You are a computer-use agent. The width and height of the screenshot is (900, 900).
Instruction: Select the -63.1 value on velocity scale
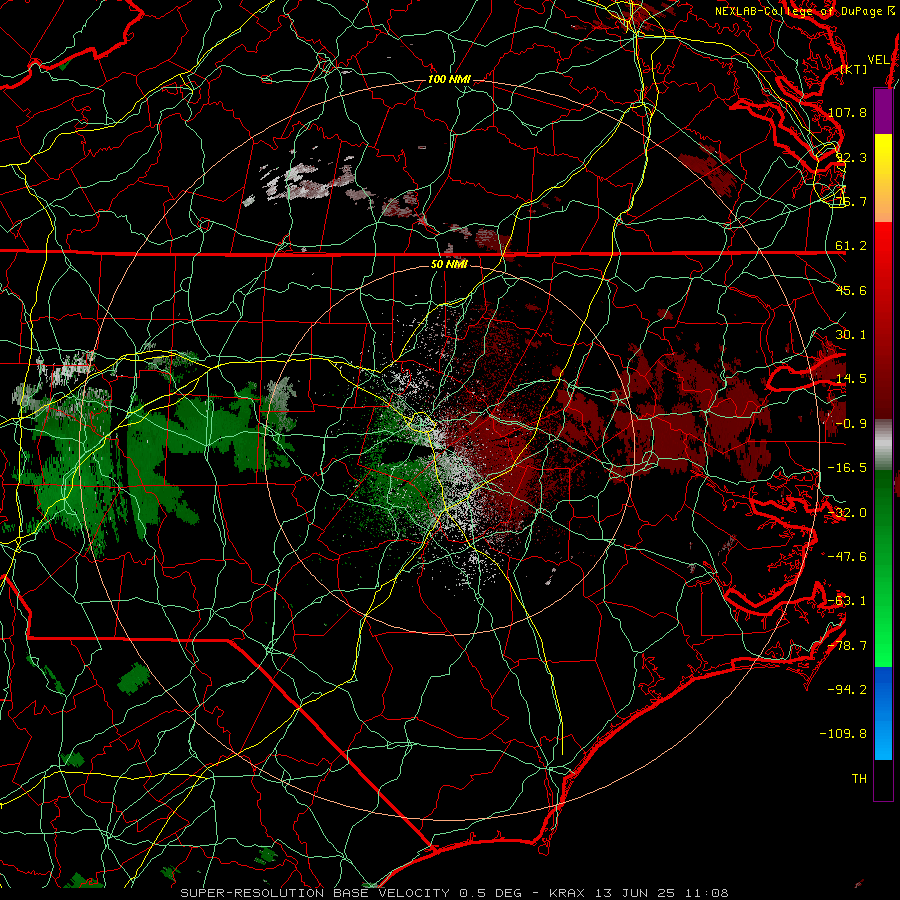click(847, 601)
